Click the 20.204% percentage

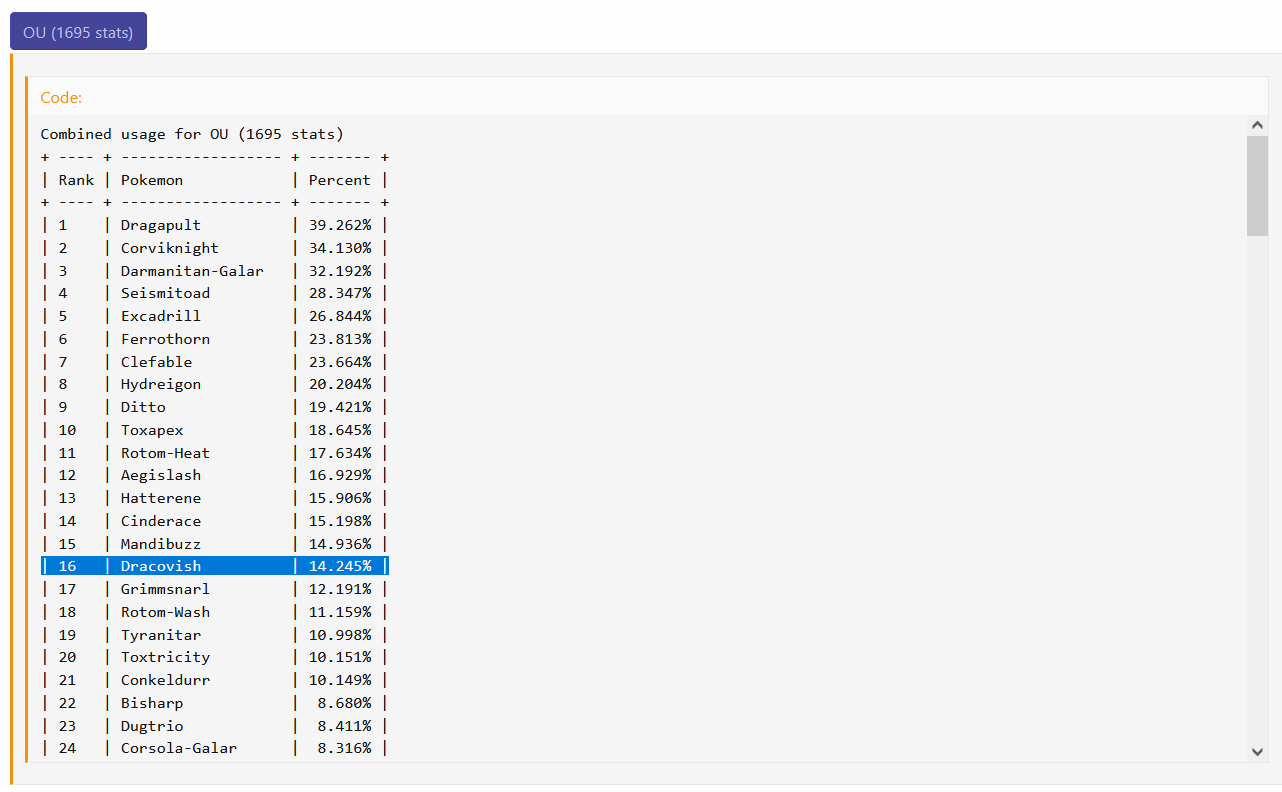click(340, 384)
